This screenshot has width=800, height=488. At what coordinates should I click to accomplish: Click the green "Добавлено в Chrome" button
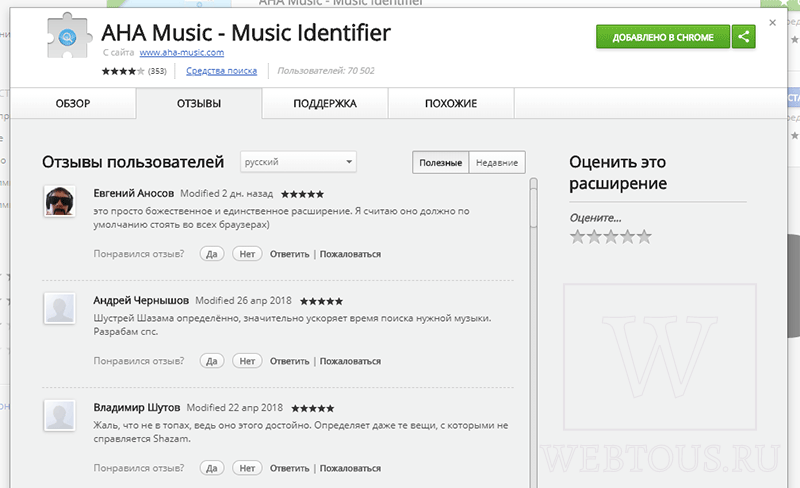tap(663, 37)
